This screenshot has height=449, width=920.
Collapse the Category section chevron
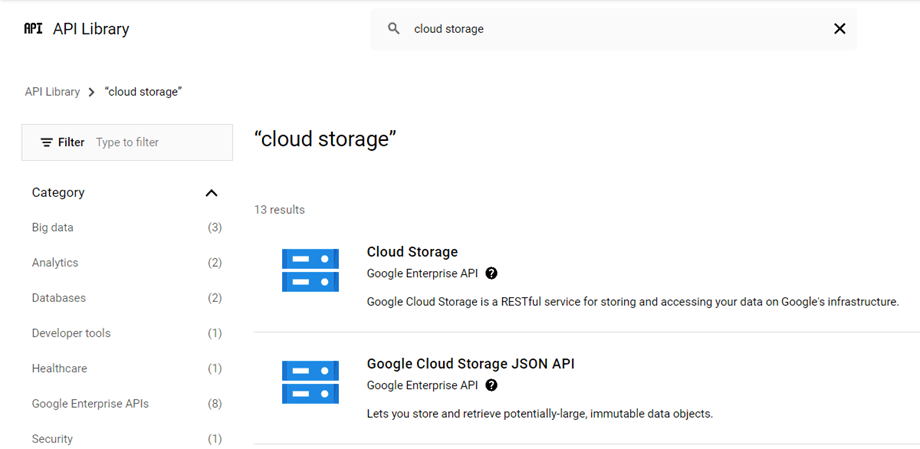click(211, 193)
